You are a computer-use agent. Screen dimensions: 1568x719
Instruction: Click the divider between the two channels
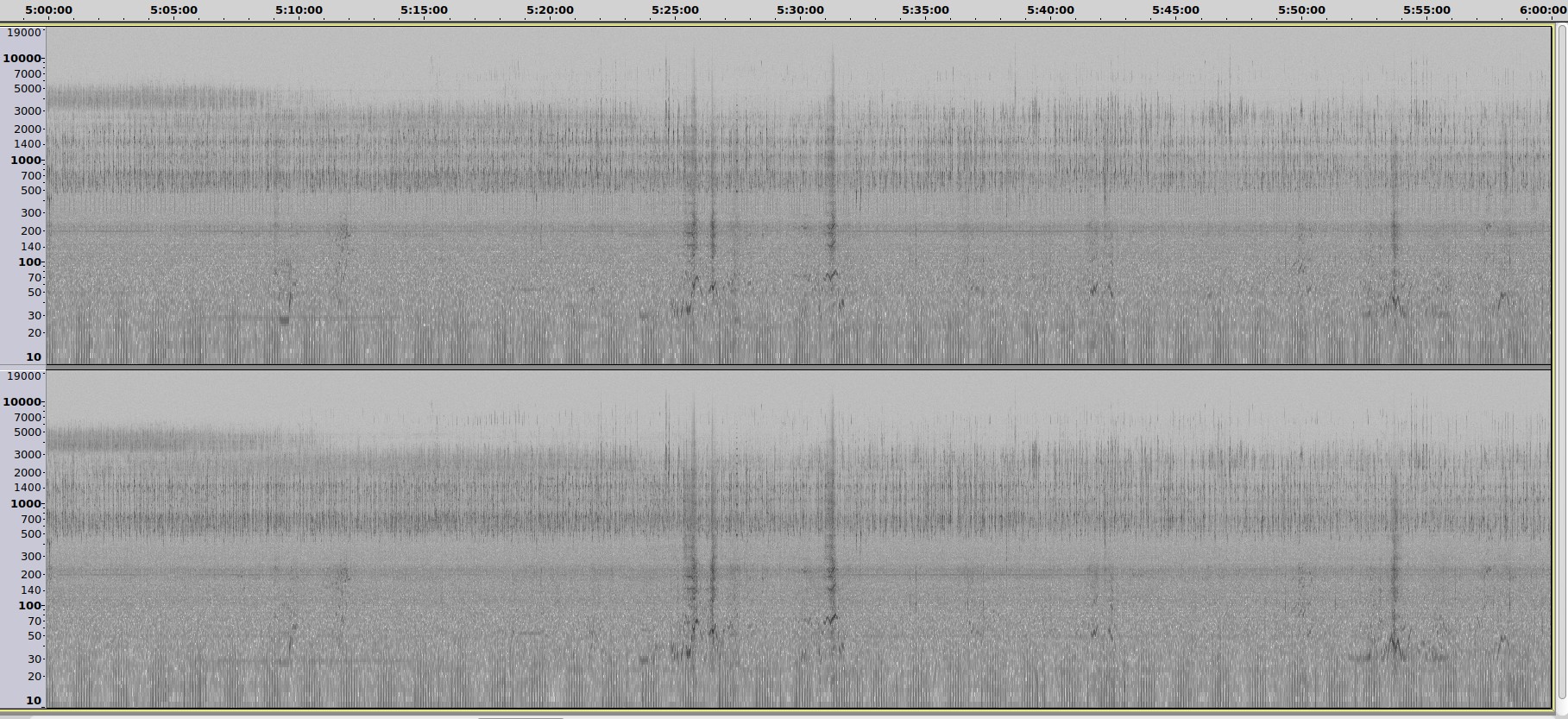click(x=798, y=368)
